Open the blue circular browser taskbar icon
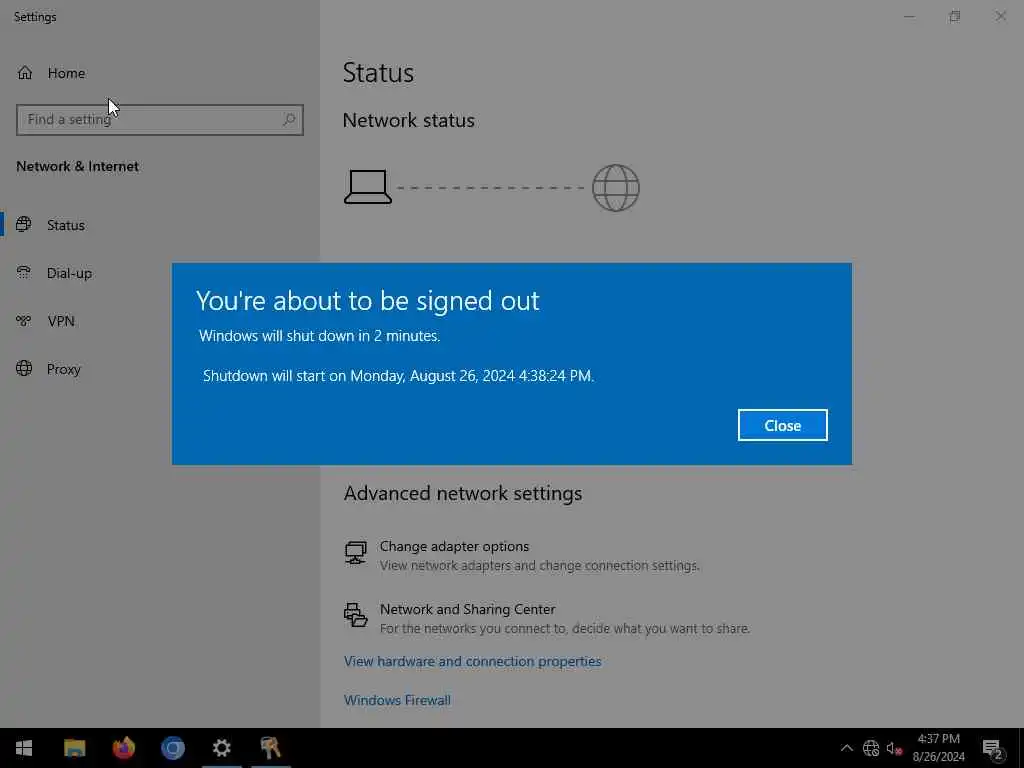This screenshot has width=1024, height=768. (173, 748)
